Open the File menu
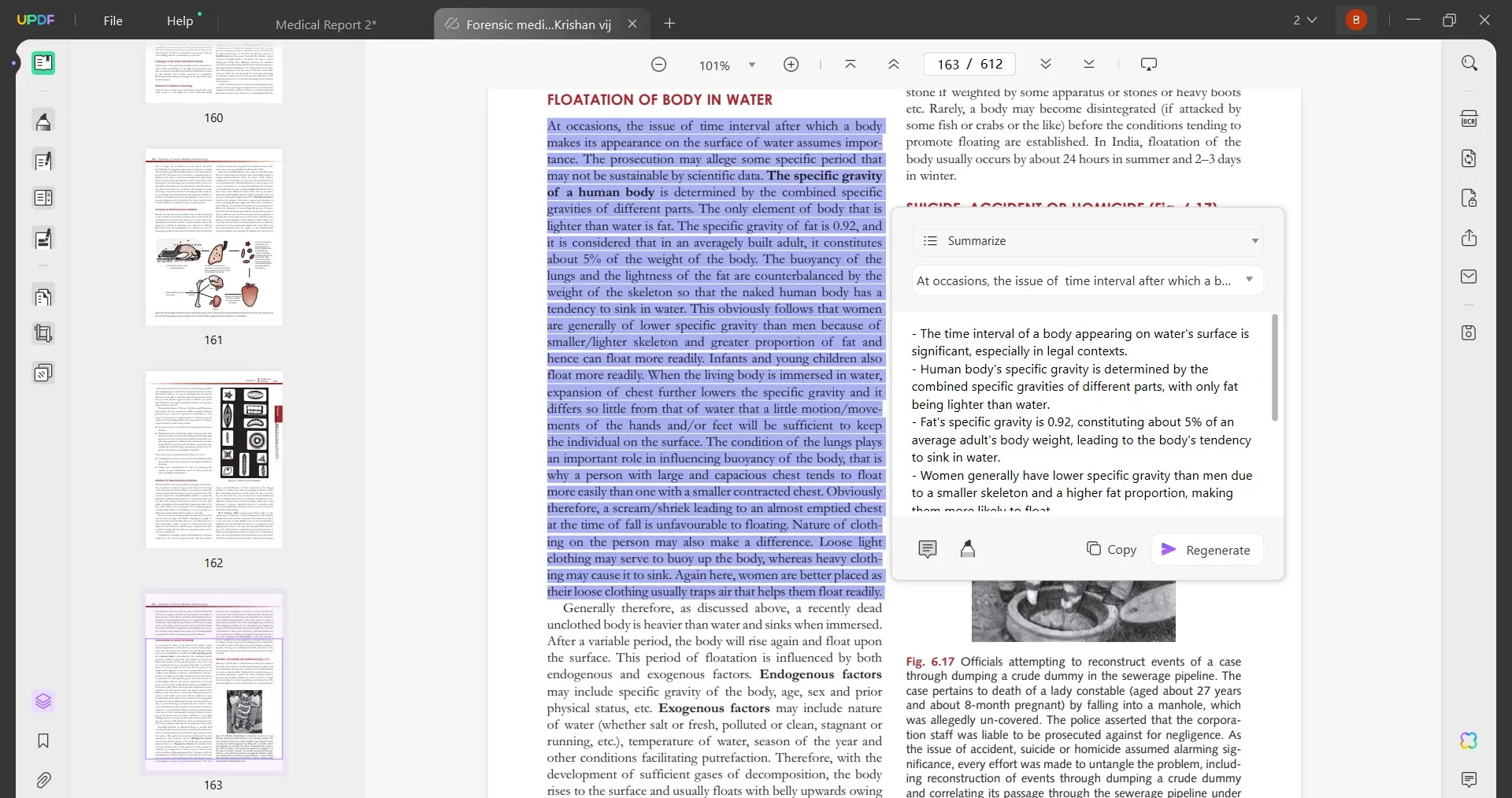The image size is (1512, 798). click(x=113, y=21)
